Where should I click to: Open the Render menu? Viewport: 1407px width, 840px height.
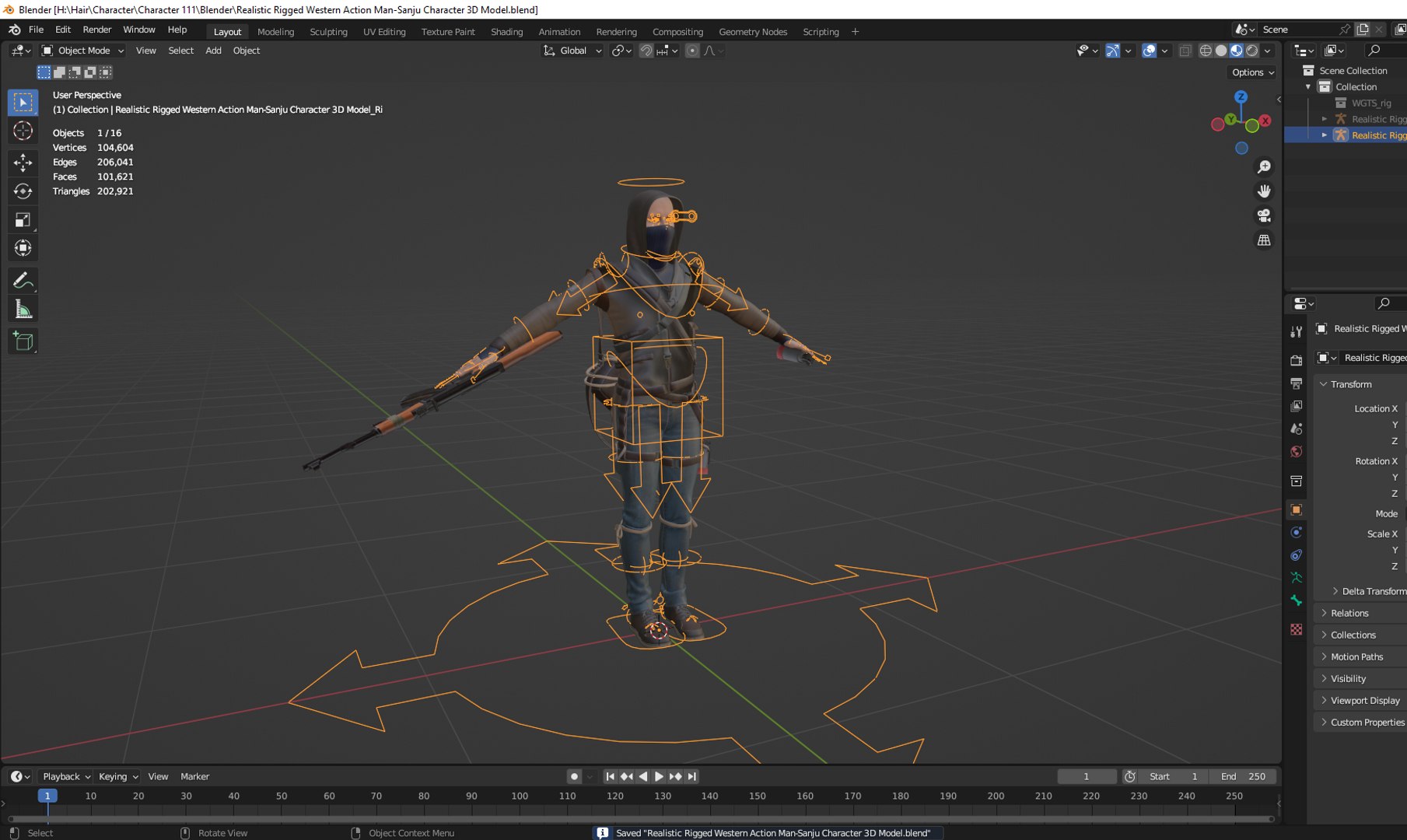tap(97, 30)
